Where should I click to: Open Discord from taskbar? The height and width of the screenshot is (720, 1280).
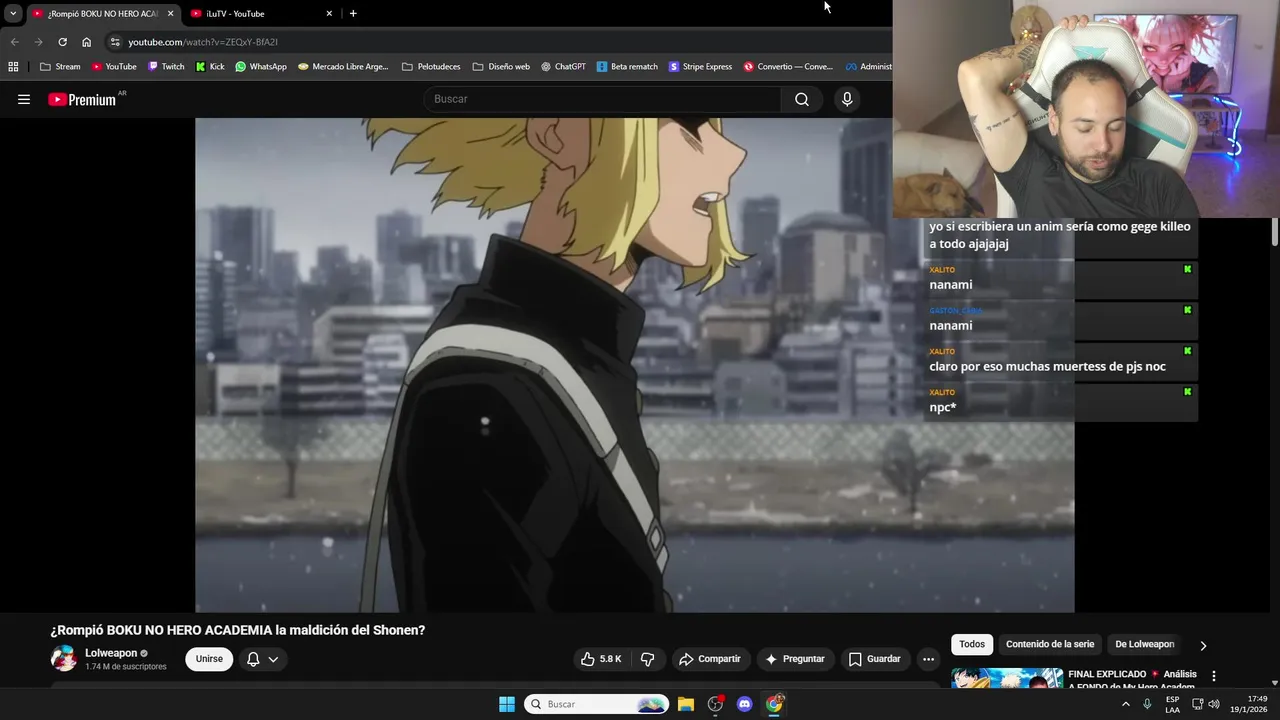[744, 704]
